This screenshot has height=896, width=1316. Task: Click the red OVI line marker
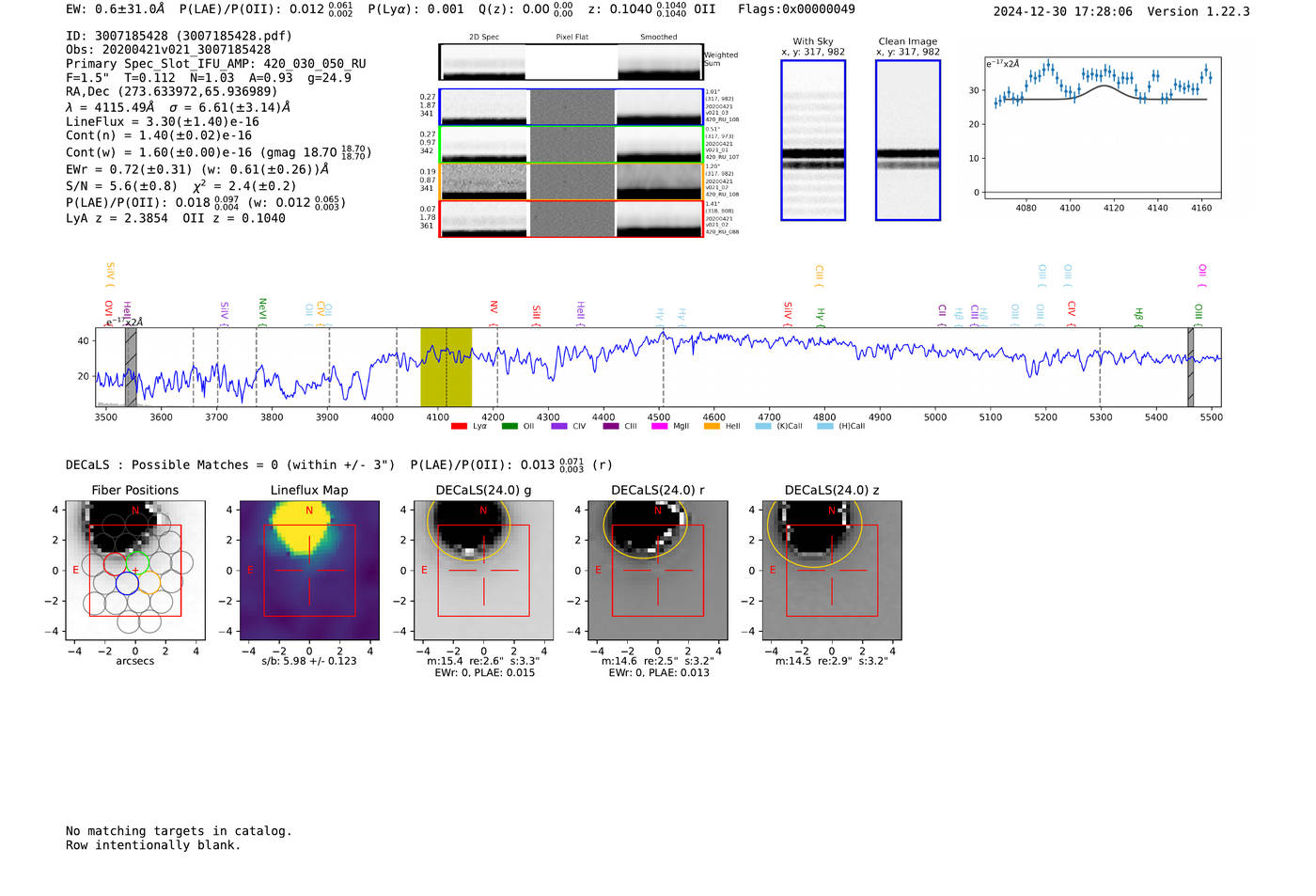tap(108, 314)
